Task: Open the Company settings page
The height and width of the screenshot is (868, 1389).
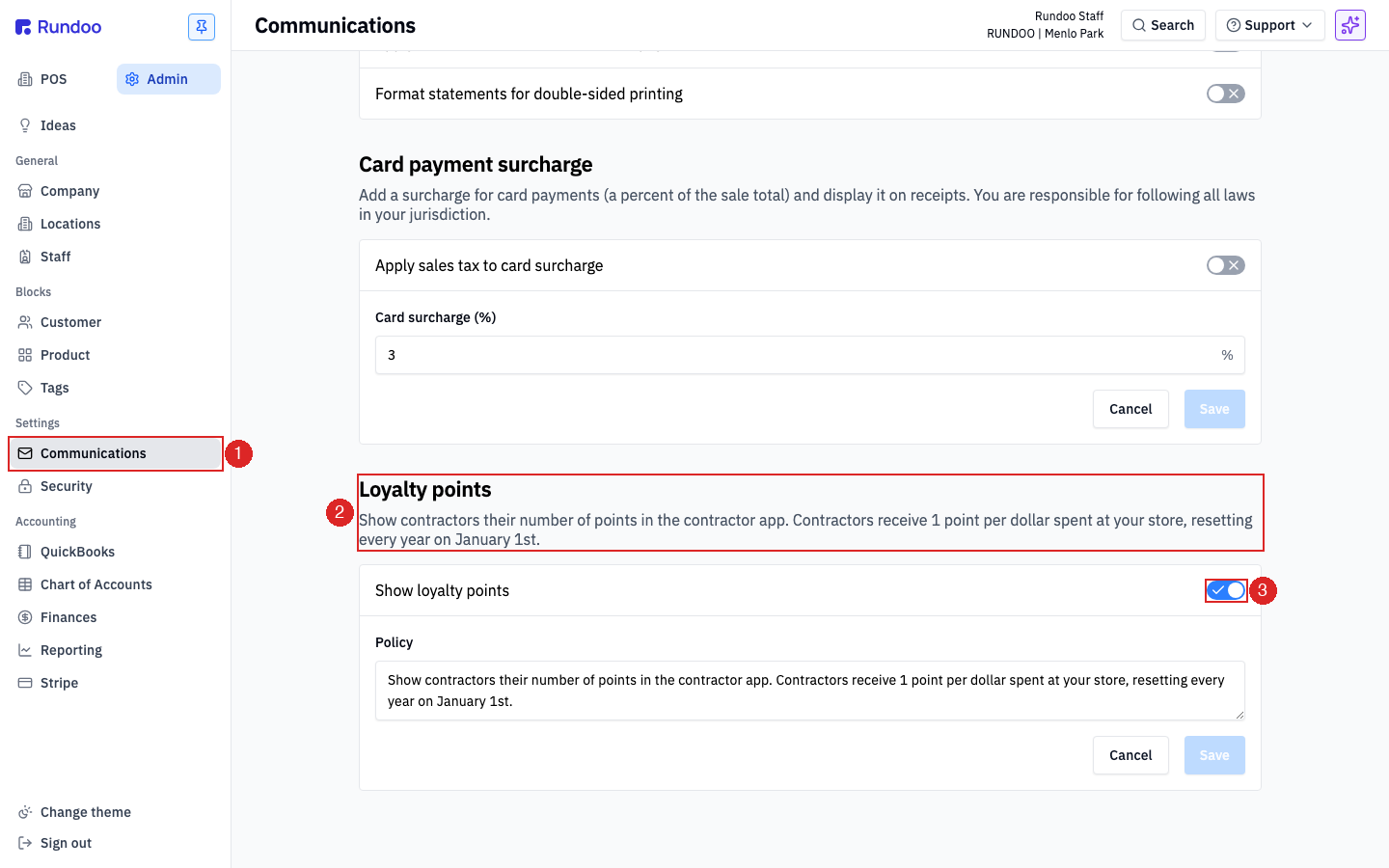Action: (115, 191)
